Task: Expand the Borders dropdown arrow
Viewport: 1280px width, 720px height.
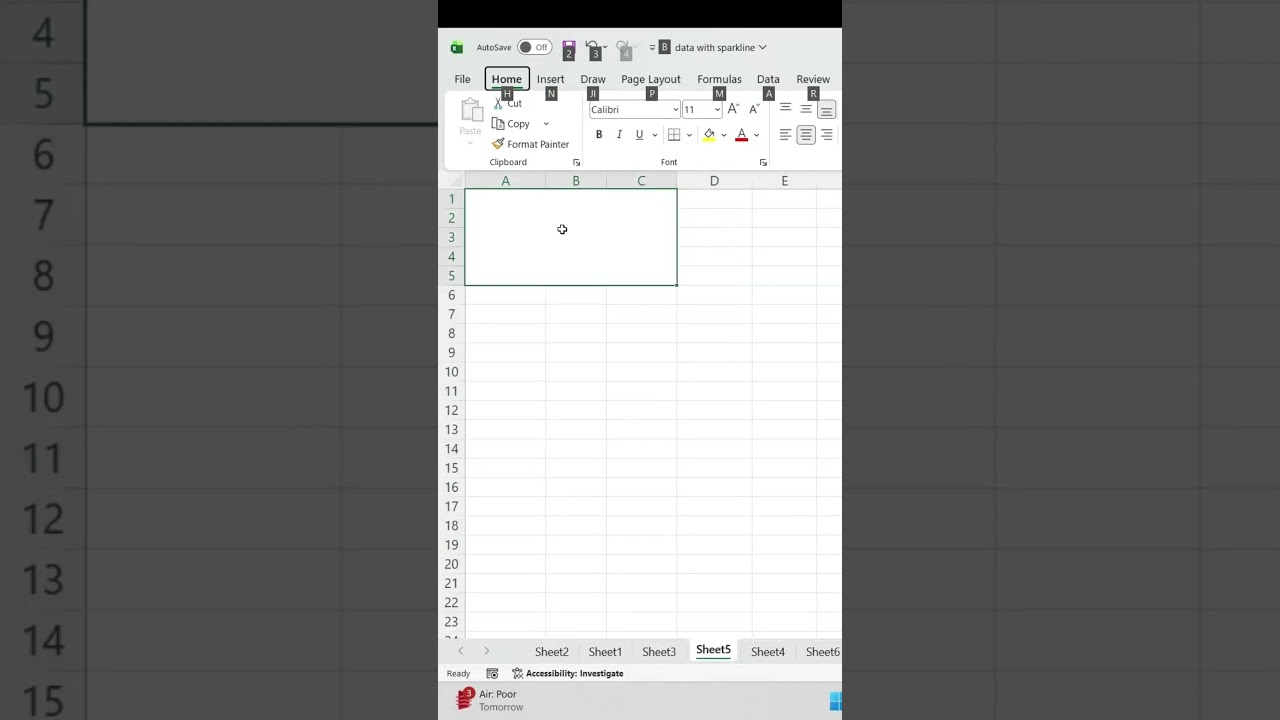Action: click(x=689, y=135)
